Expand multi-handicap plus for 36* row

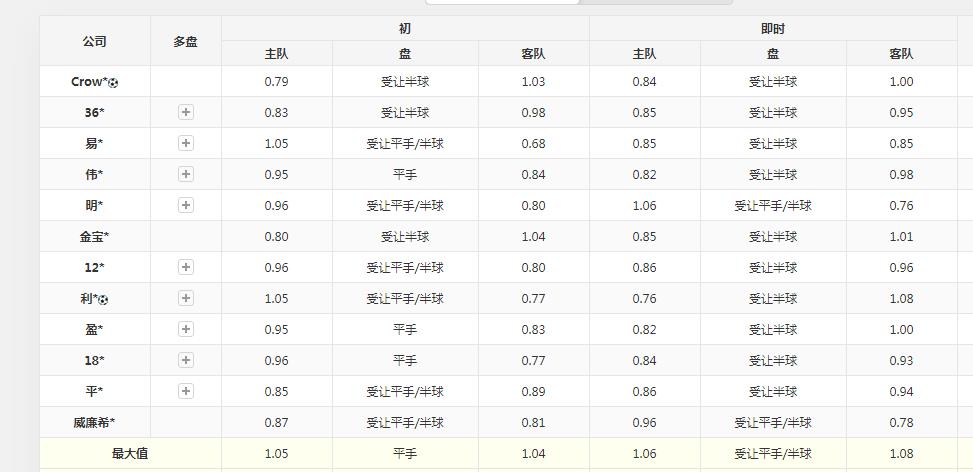(186, 112)
